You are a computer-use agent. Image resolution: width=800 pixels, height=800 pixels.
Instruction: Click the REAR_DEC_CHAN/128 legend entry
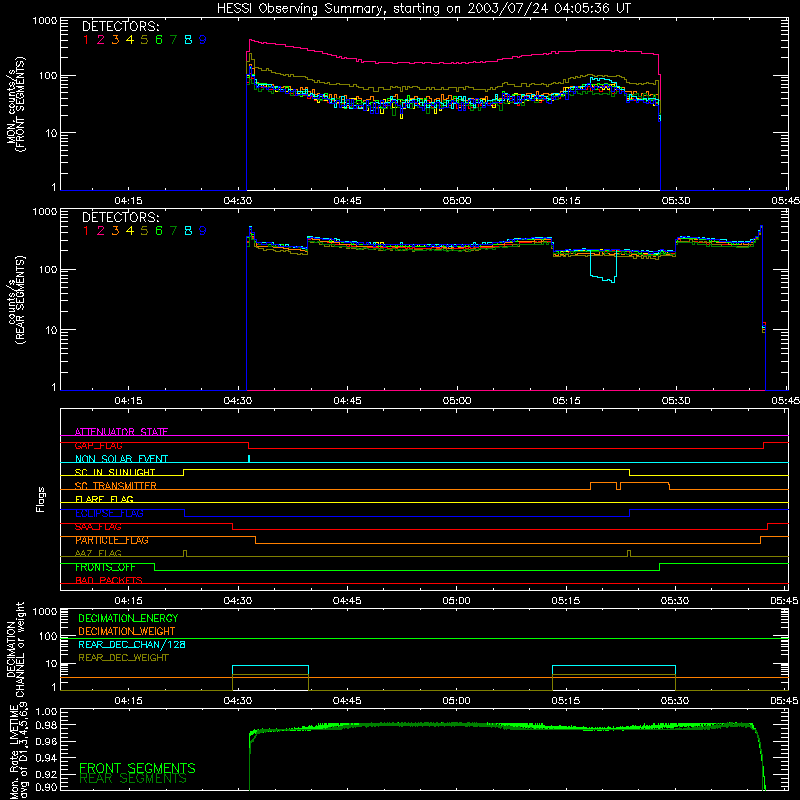(x=132, y=644)
